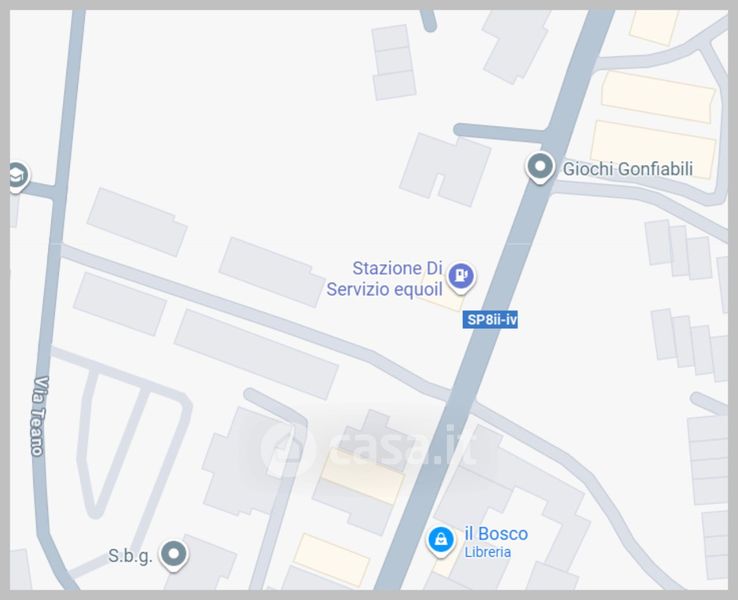Click the Libreria subtitle text
Screen dimensions: 738x600
pyautogui.click(x=488, y=552)
